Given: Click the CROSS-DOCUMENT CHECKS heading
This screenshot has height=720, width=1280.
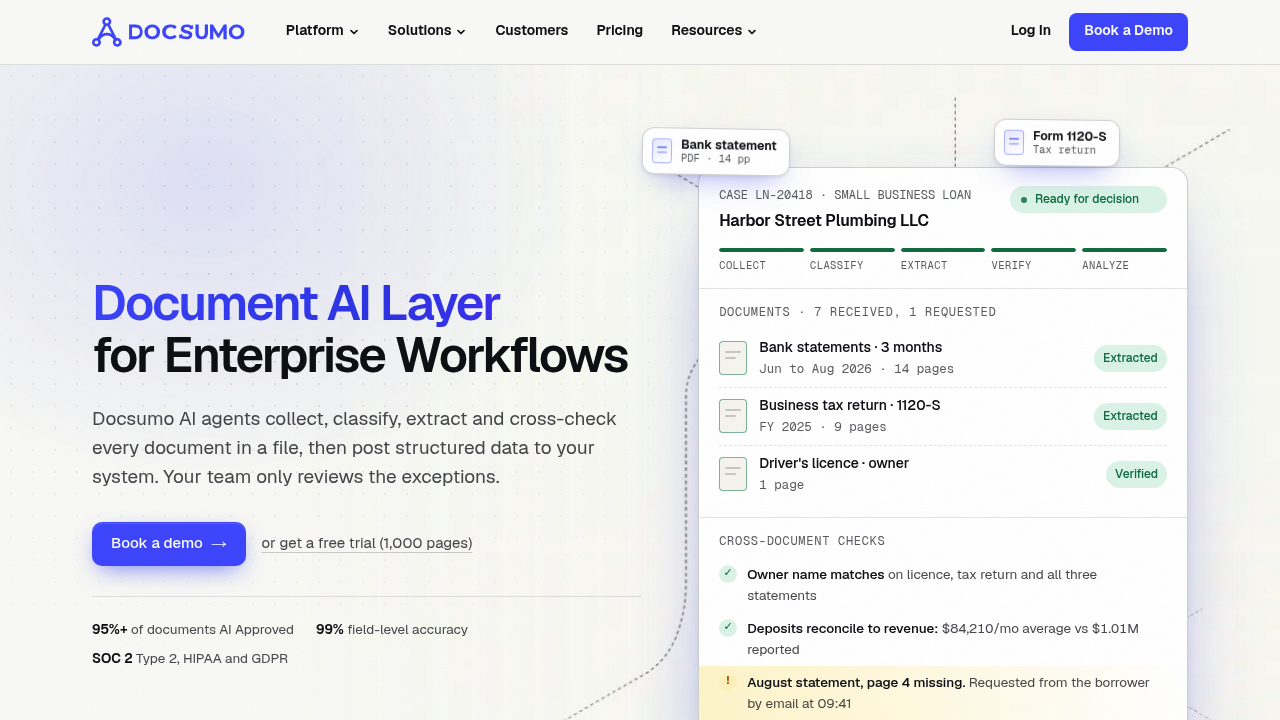Looking at the screenshot, I should [x=802, y=541].
